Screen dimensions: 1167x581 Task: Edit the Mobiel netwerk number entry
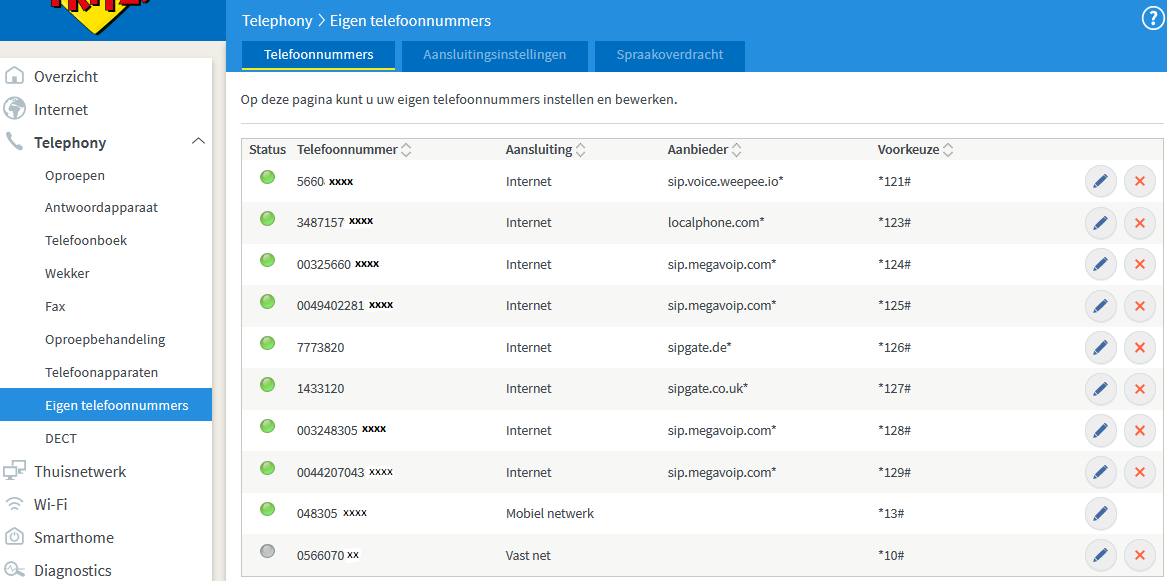(1100, 514)
